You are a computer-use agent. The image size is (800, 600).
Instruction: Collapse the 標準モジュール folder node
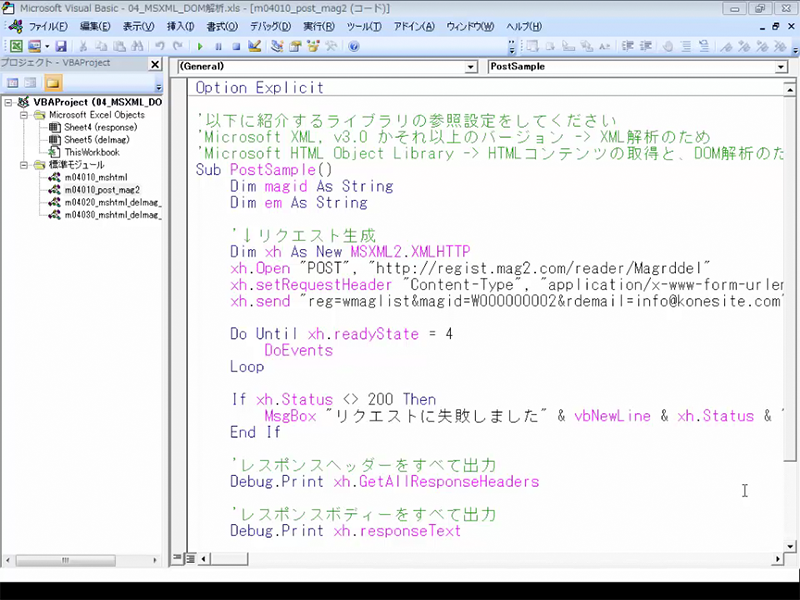(25, 164)
